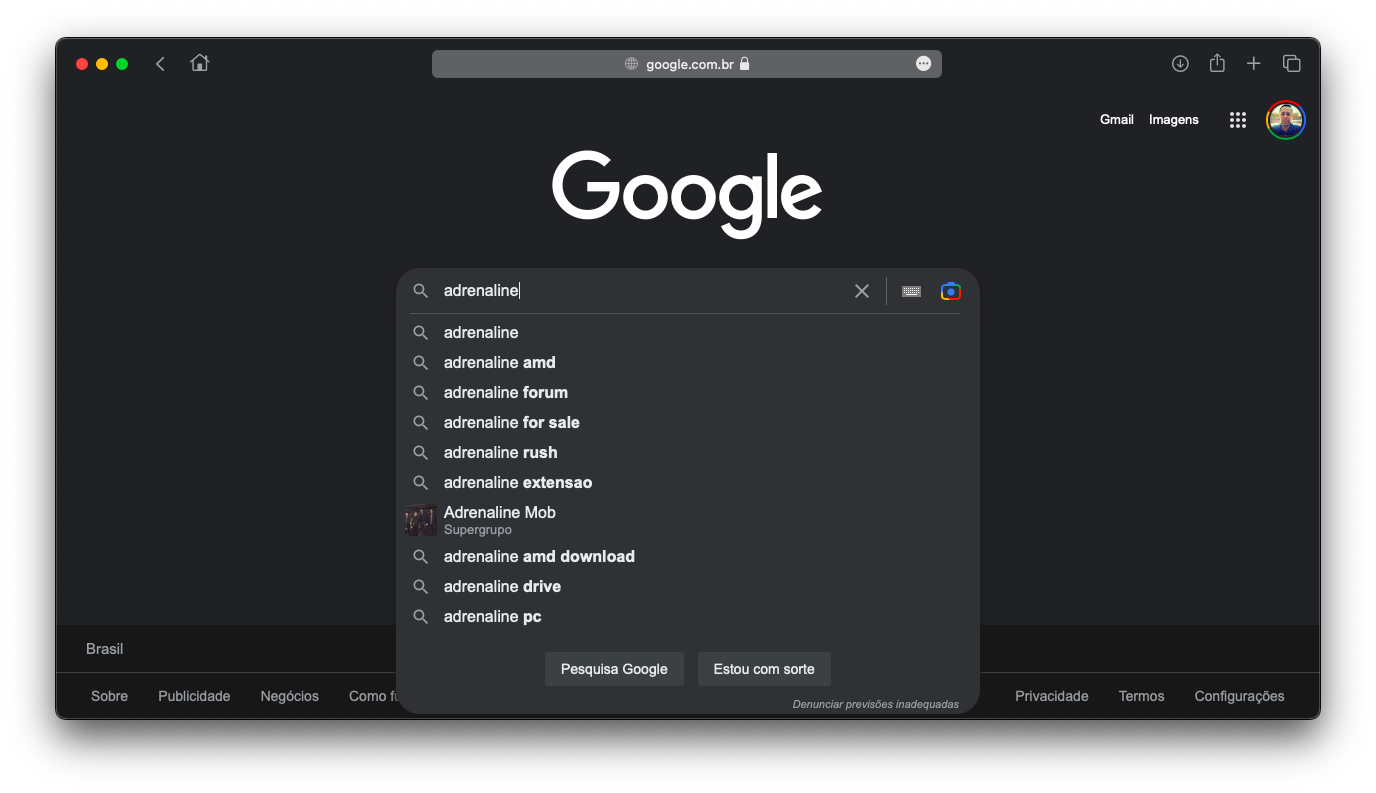Click the Adrenaline Mob band thumbnail
1376x793 pixels.
pyautogui.click(x=421, y=520)
